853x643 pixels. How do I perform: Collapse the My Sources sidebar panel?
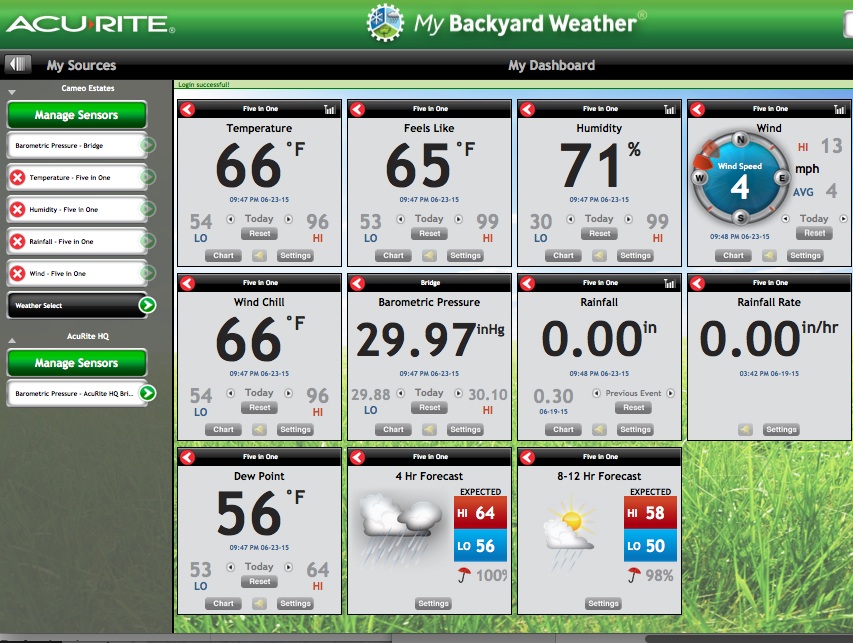tap(17, 64)
